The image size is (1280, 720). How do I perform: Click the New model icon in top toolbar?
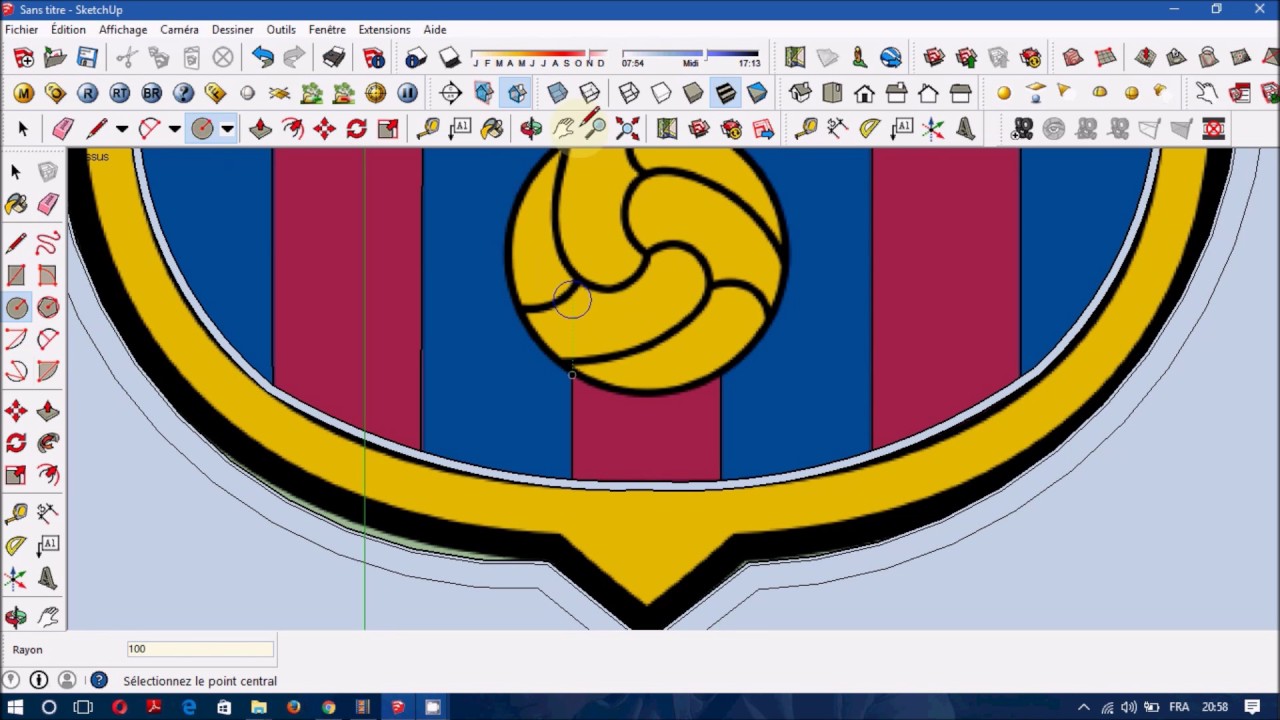[24, 57]
